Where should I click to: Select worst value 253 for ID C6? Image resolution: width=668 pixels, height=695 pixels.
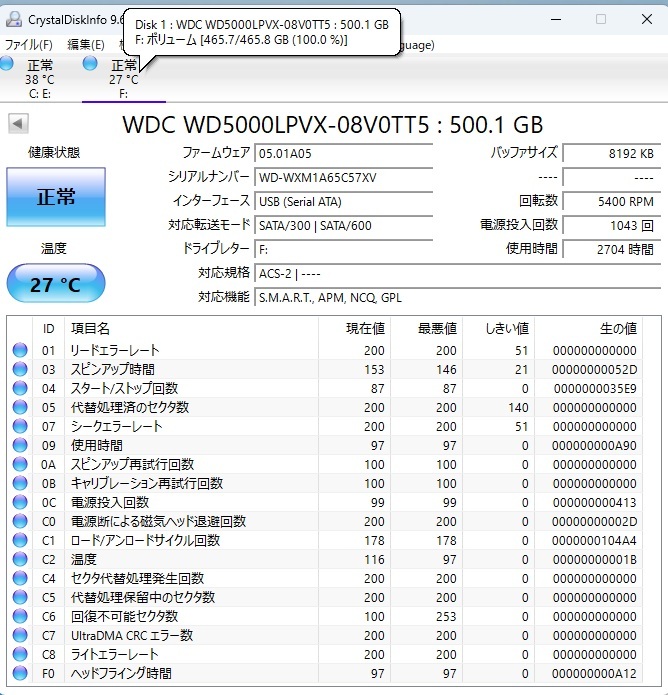446,617
